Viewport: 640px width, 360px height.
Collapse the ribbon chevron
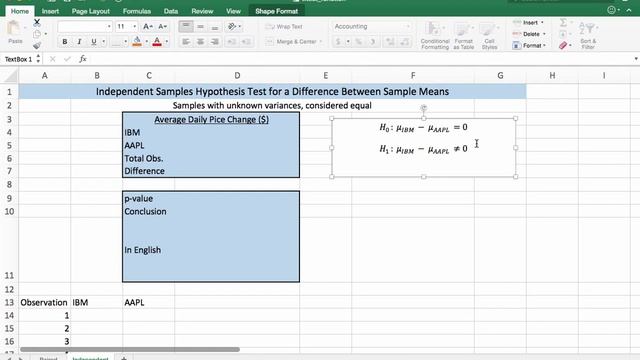pos(629,11)
